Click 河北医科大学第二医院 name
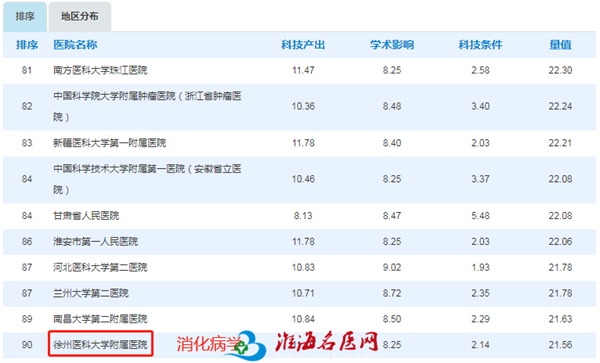The height and width of the screenshot is (363, 600). 100,267
